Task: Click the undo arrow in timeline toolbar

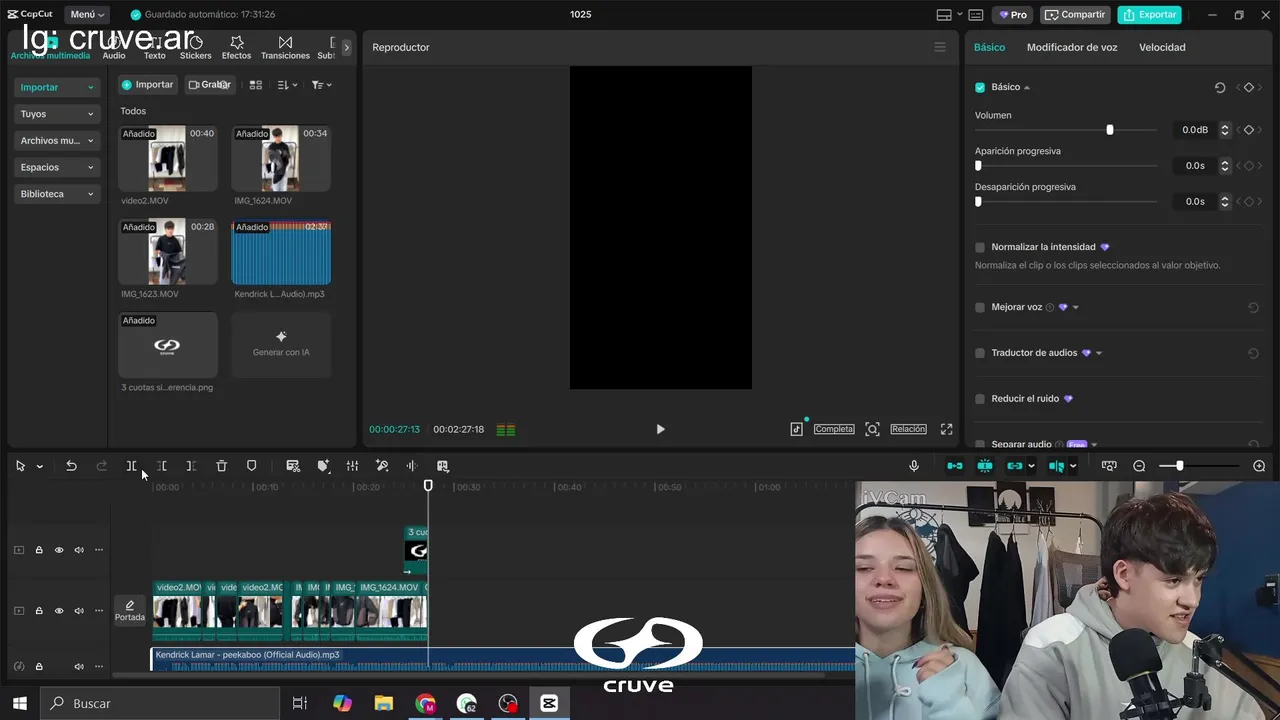Action: pos(71,466)
